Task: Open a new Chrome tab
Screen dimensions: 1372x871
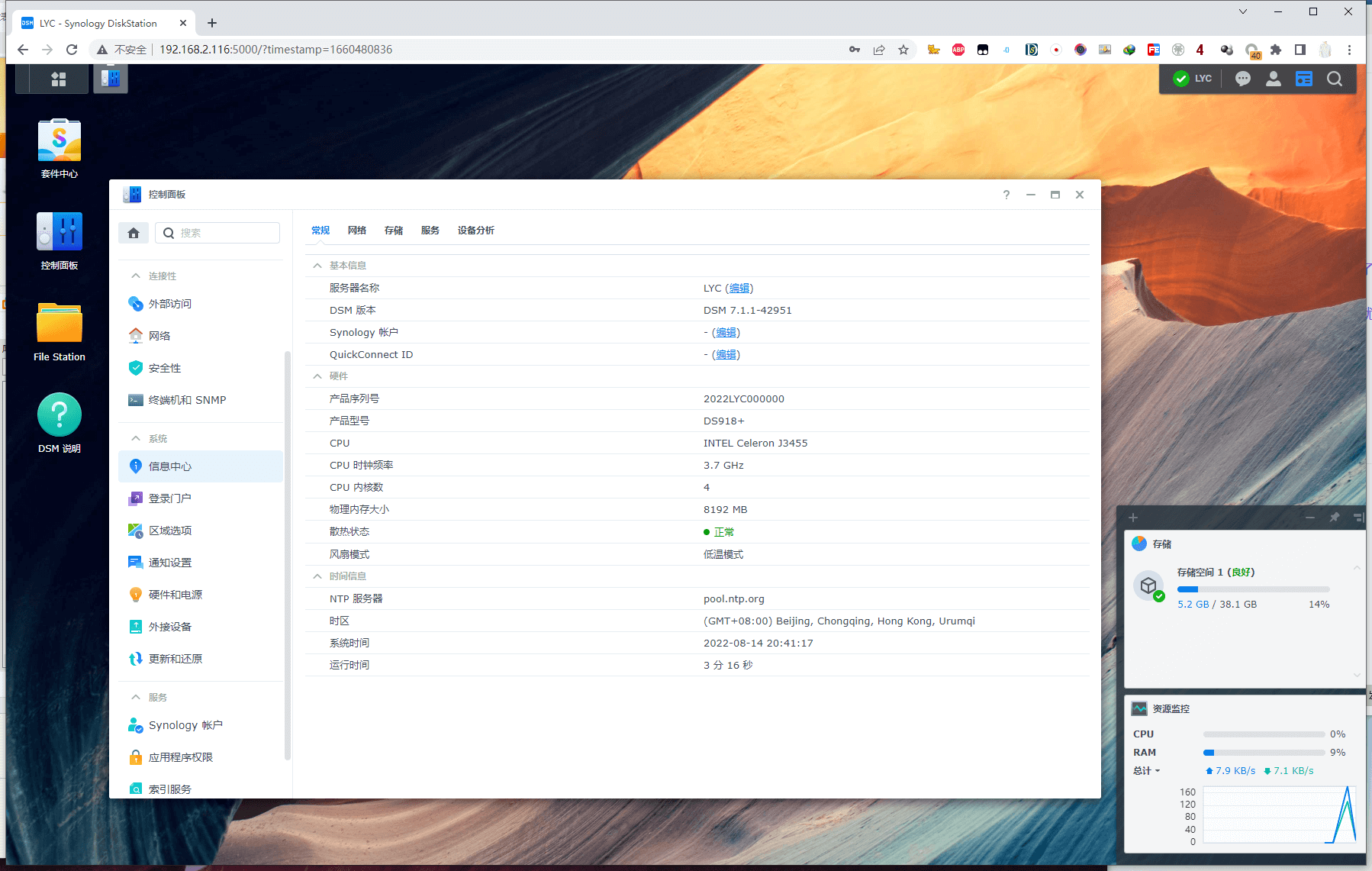Action: [x=212, y=23]
